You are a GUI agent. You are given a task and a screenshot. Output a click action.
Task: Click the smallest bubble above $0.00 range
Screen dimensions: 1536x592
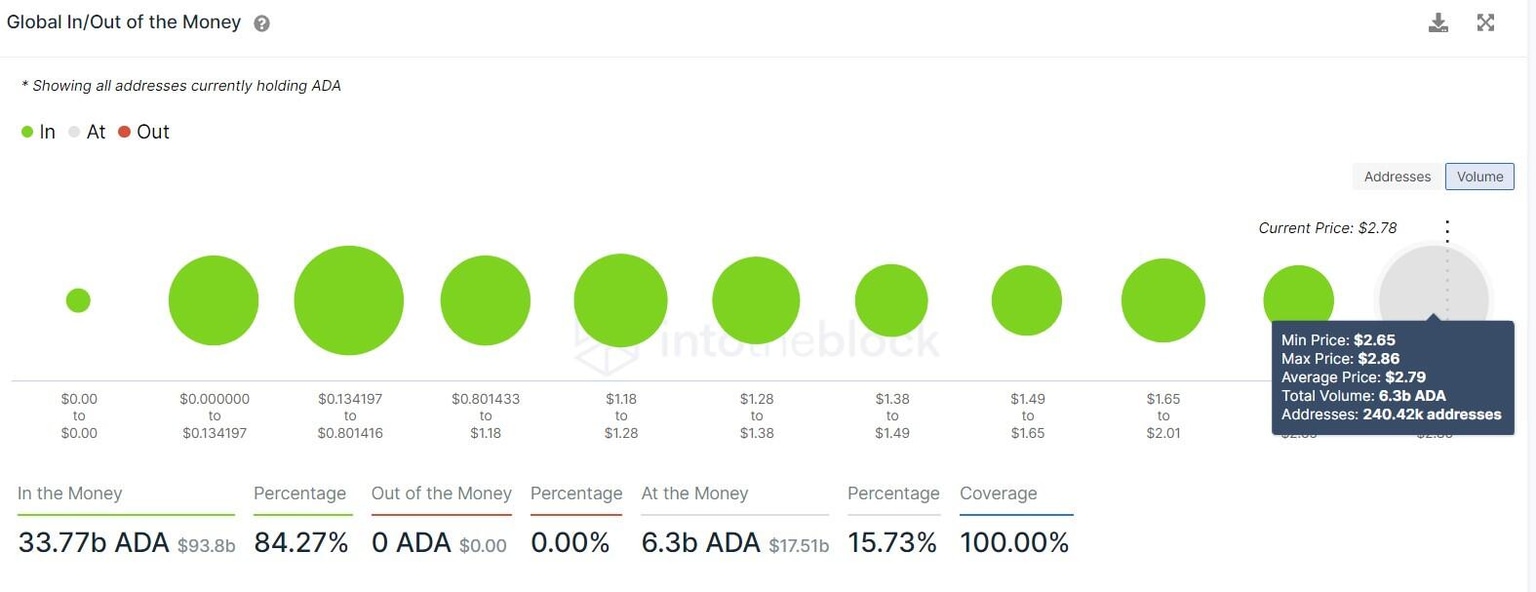point(78,299)
